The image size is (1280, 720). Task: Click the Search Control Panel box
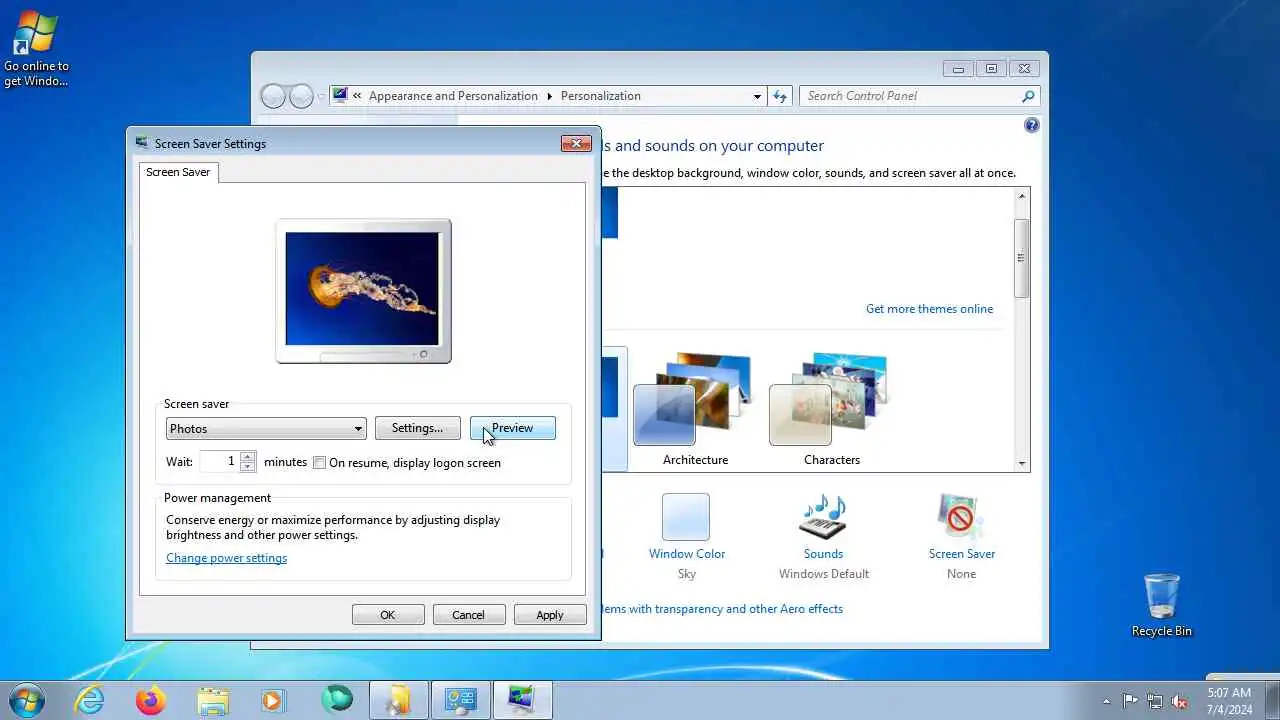[910, 96]
